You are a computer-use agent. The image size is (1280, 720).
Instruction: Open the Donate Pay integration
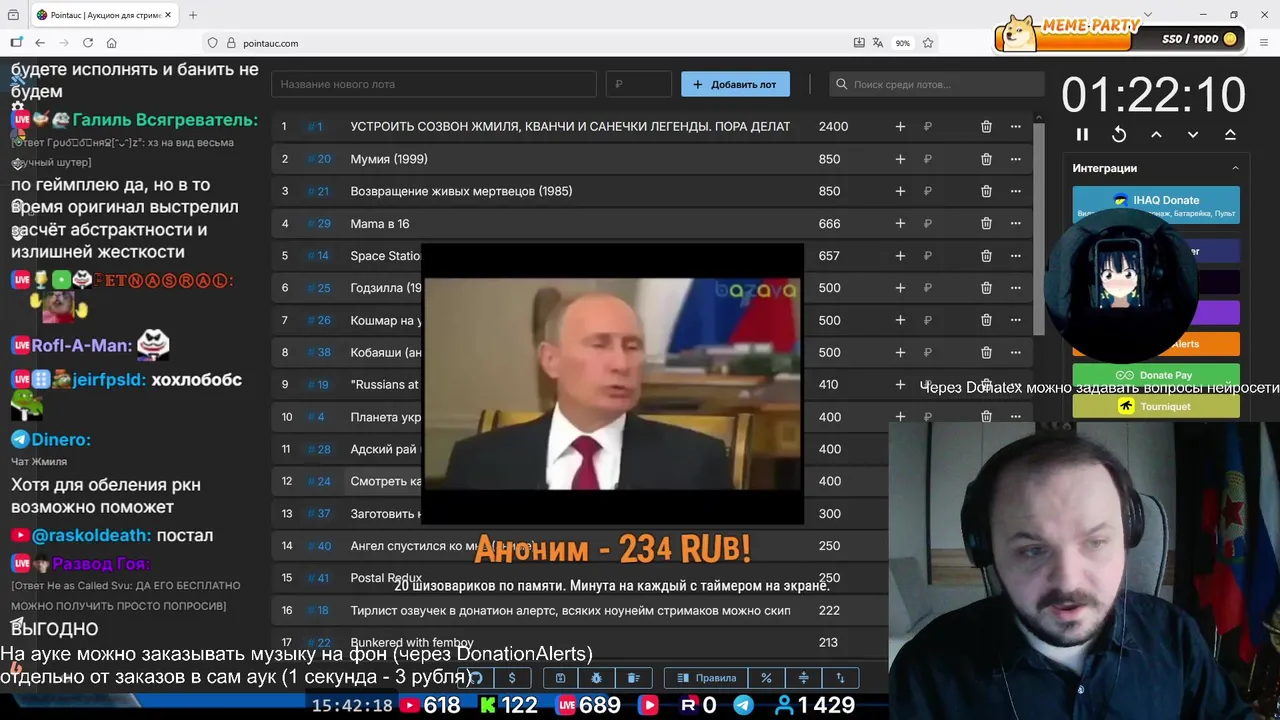pos(1156,375)
